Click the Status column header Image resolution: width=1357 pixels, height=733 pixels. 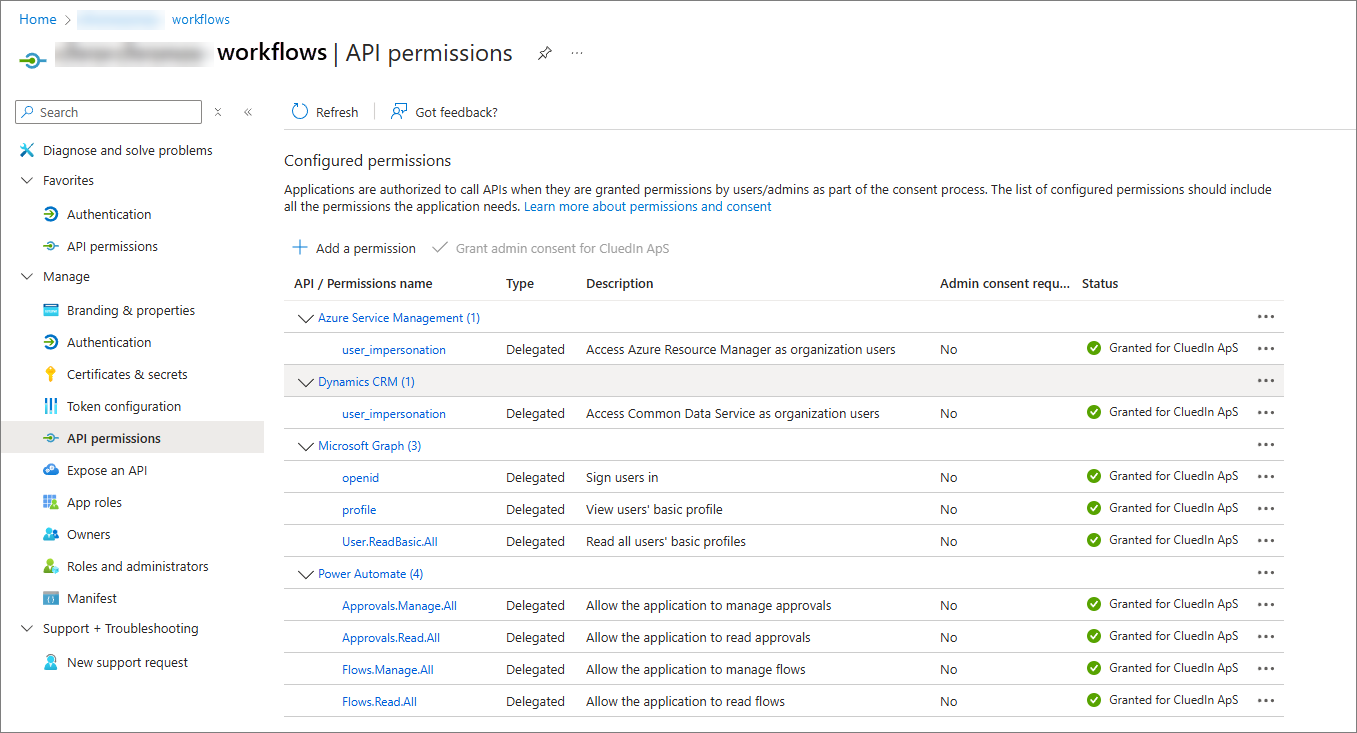tap(1100, 283)
